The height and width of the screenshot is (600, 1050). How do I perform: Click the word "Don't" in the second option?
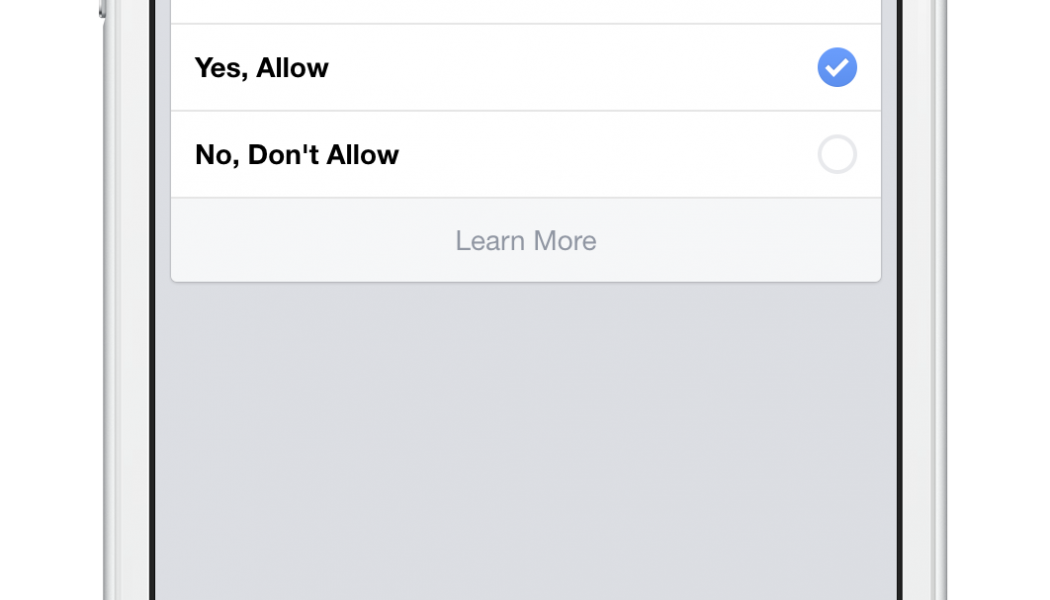(283, 155)
